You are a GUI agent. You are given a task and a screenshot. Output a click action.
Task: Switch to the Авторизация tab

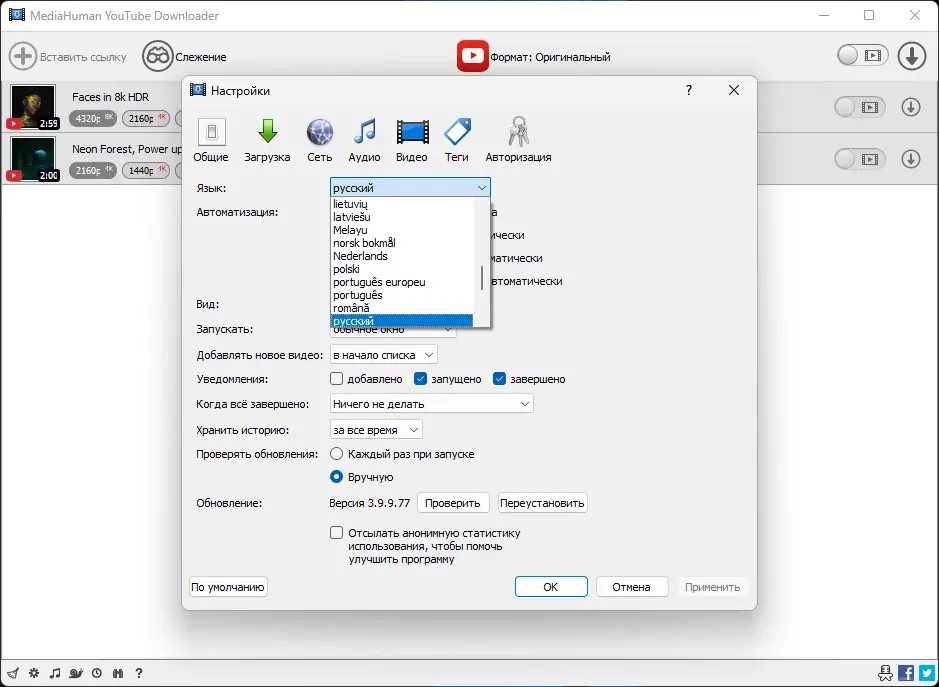[519, 140]
